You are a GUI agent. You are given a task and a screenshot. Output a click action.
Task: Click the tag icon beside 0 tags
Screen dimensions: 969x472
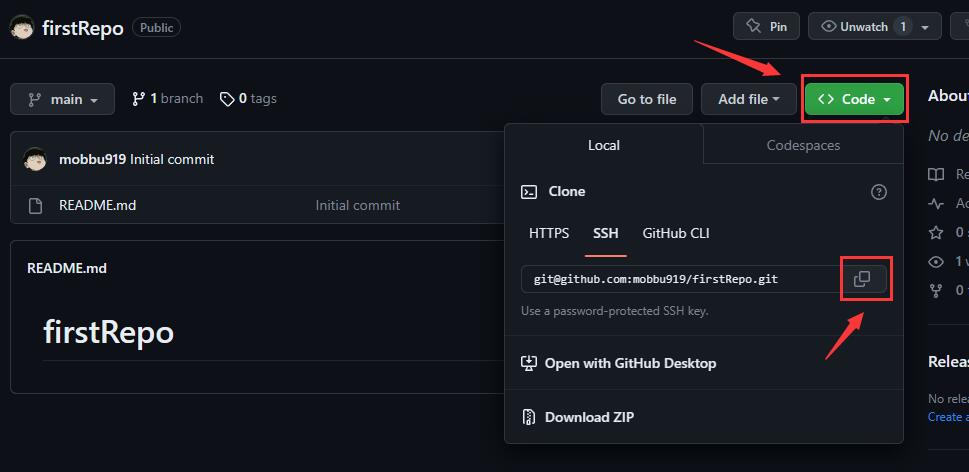227,99
